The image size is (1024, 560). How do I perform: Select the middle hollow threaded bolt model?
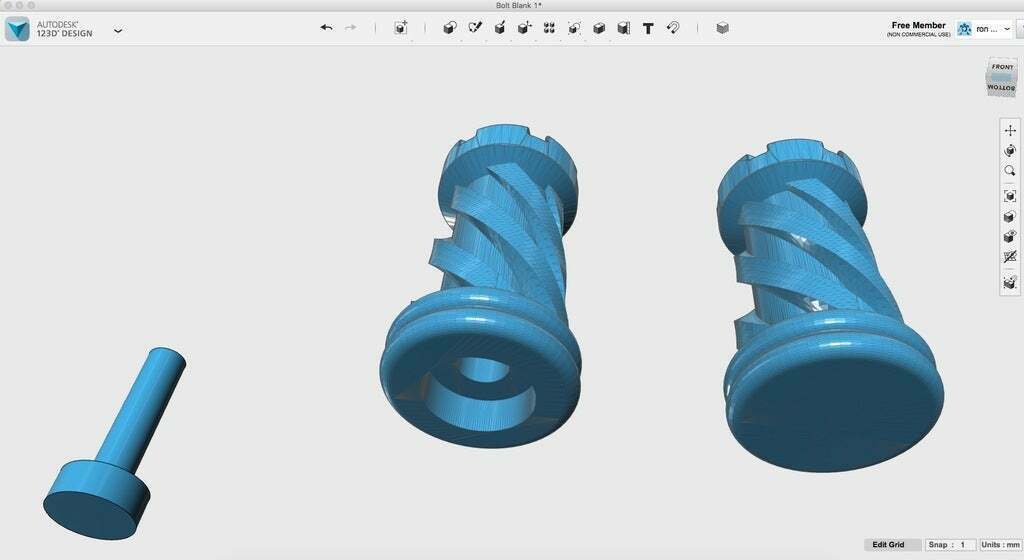(481, 286)
